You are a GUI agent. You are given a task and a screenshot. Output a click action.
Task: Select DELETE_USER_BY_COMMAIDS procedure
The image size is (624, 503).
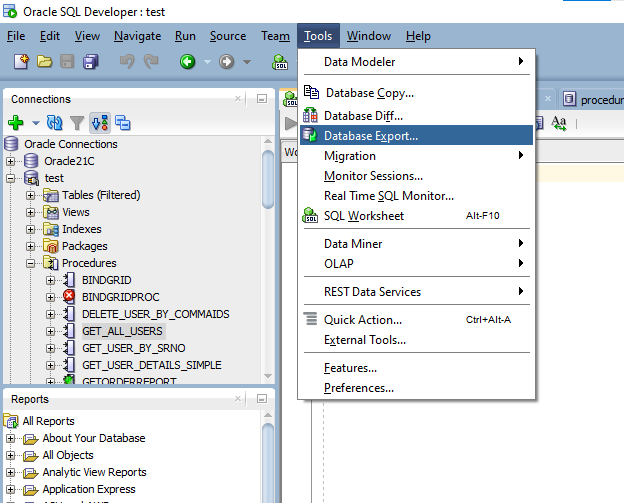click(156, 314)
